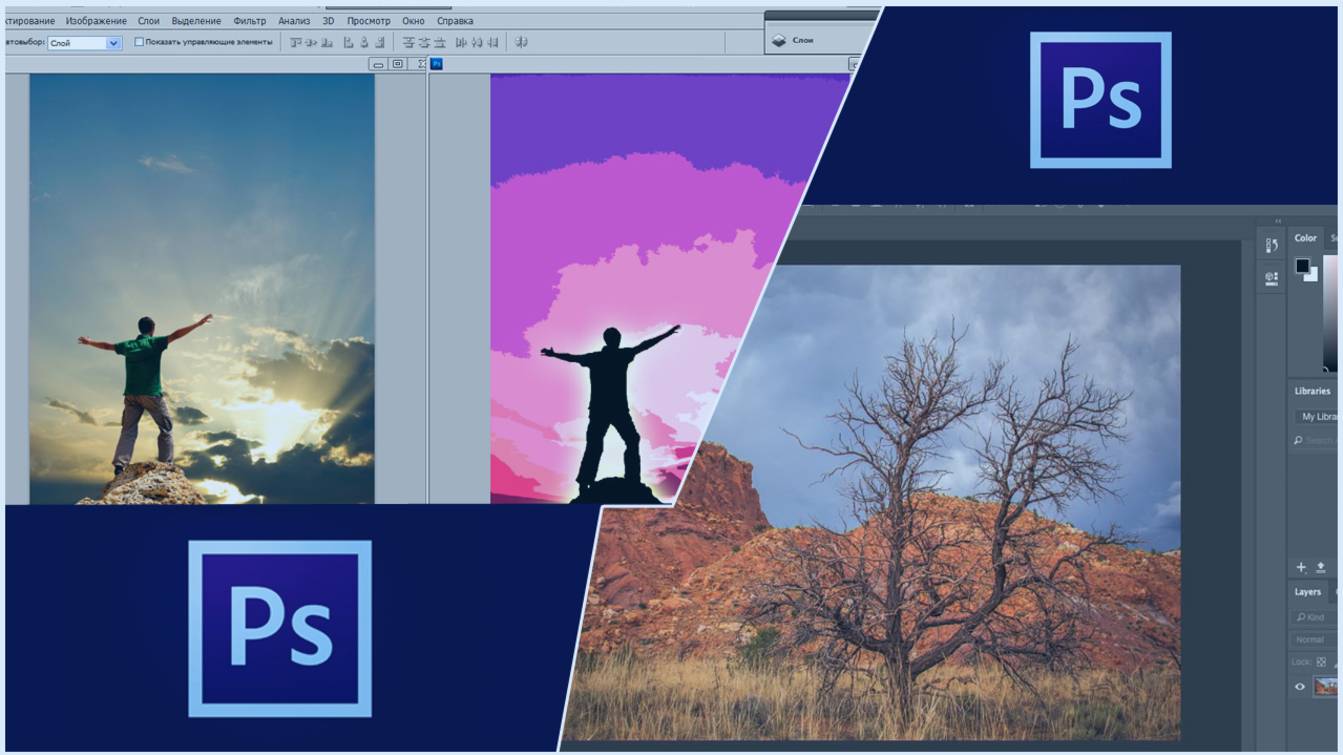Screen dimensions: 1343x755
Task: Open the Kind filter dropdown in Layers
Action: 1315,618
